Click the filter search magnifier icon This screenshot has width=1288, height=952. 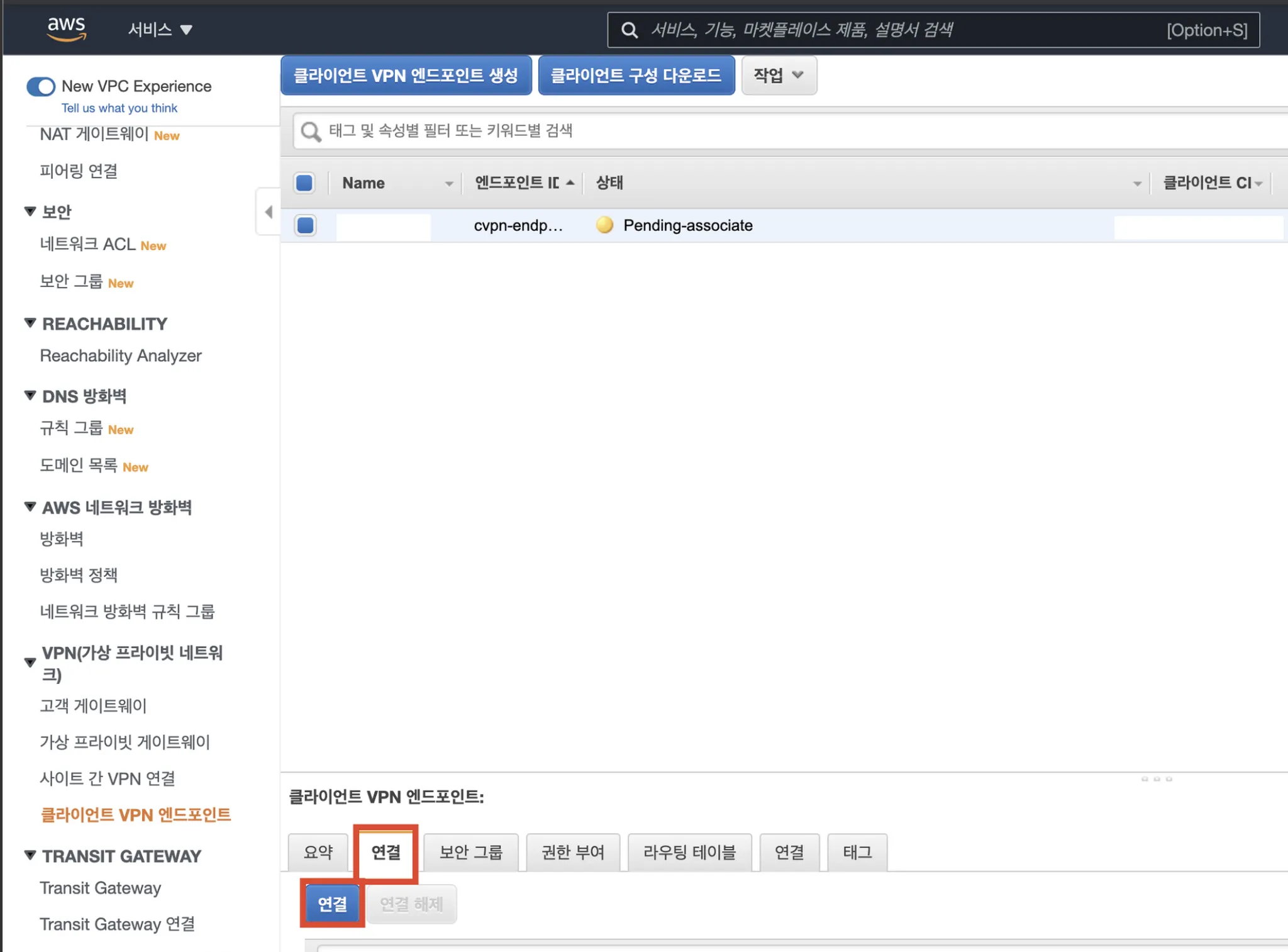[311, 132]
